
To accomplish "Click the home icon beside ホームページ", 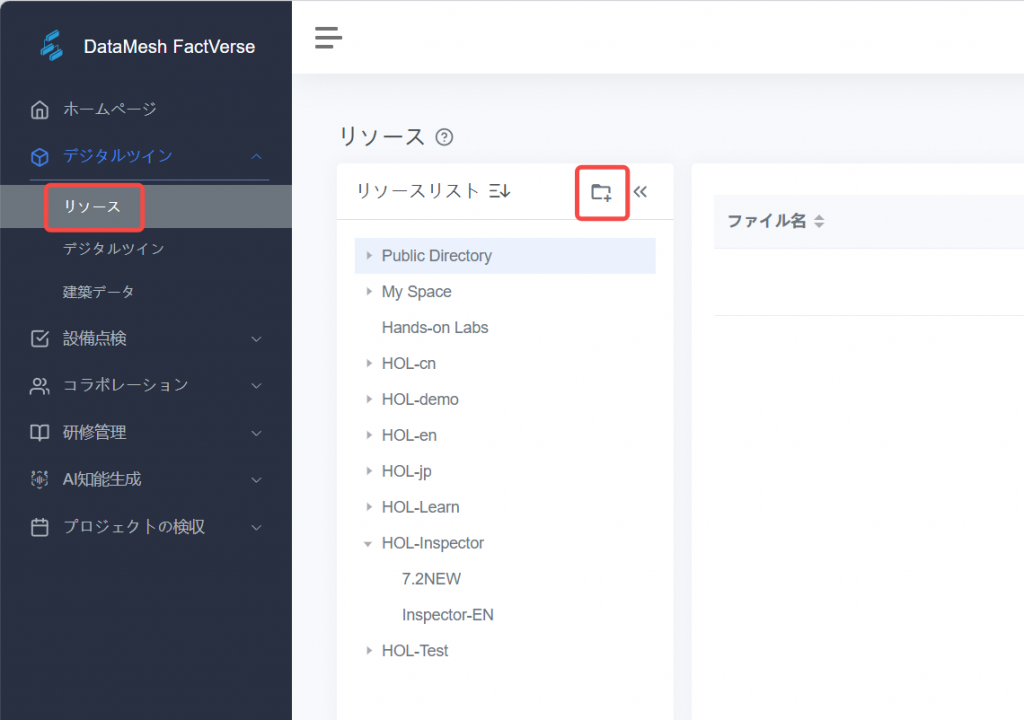I will (40, 110).
